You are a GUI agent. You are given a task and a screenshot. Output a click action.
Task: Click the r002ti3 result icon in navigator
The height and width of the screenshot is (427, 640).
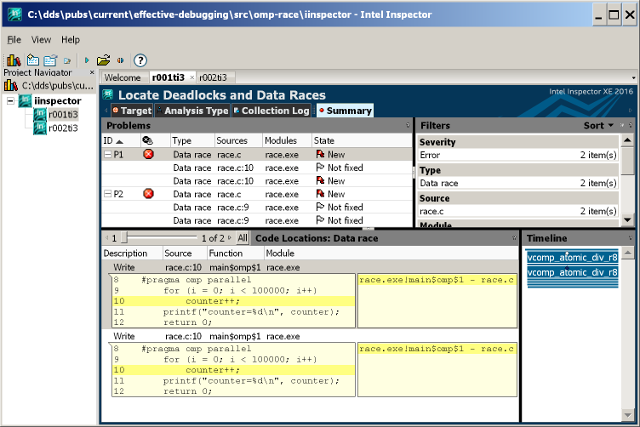pos(40,128)
